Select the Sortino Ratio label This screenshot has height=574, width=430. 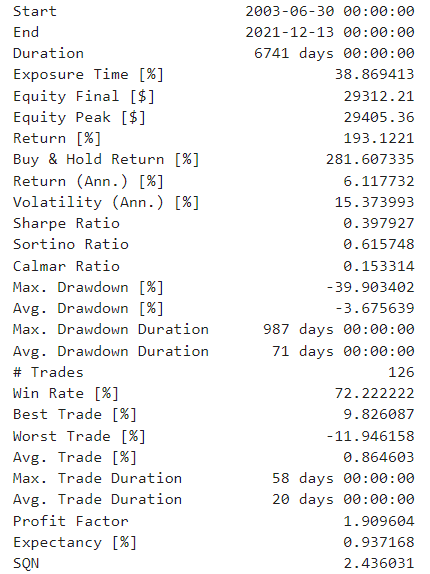pyautogui.click(x=71, y=245)
